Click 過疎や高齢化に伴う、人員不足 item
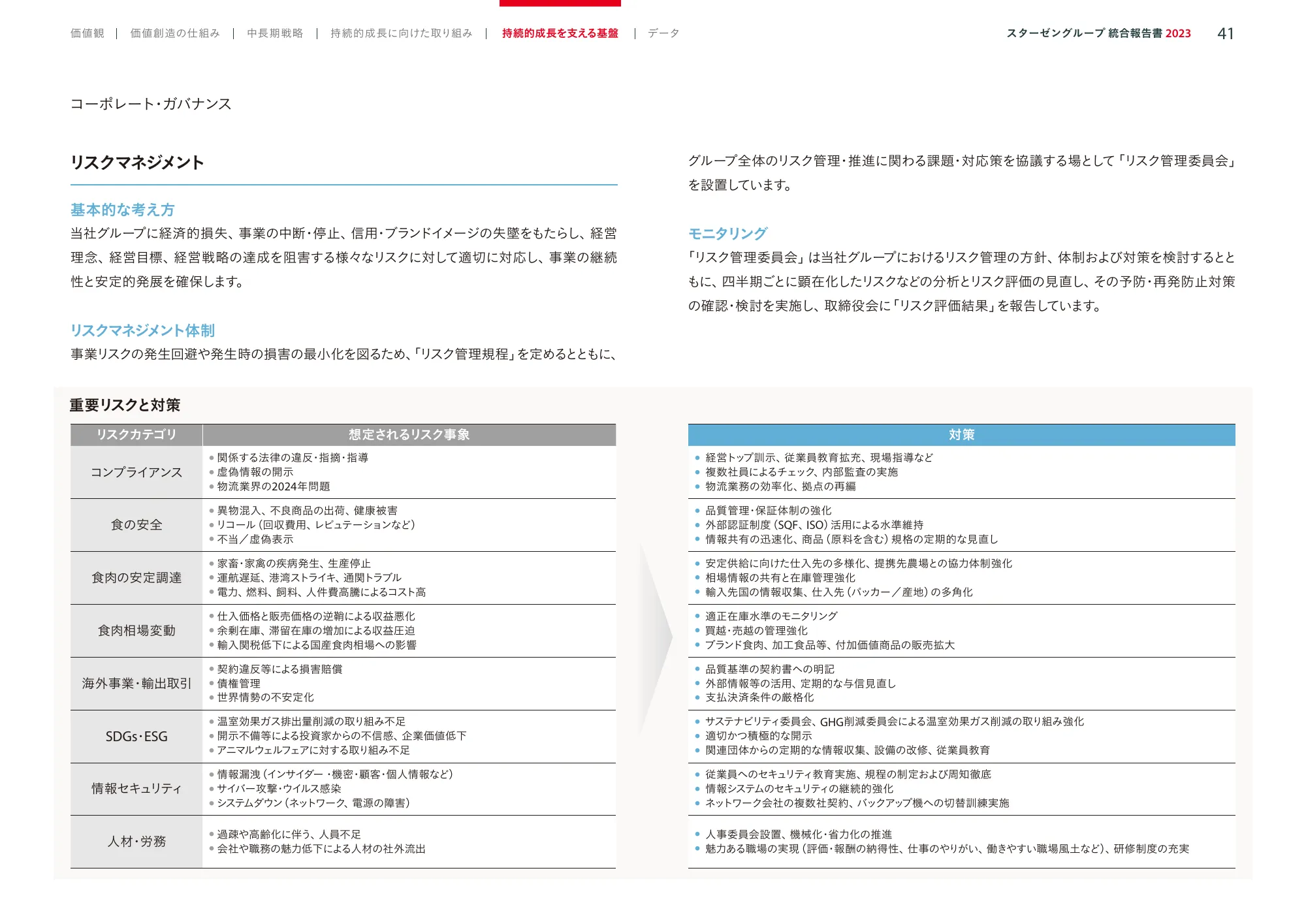1306x924 pixels. point(289,835)
